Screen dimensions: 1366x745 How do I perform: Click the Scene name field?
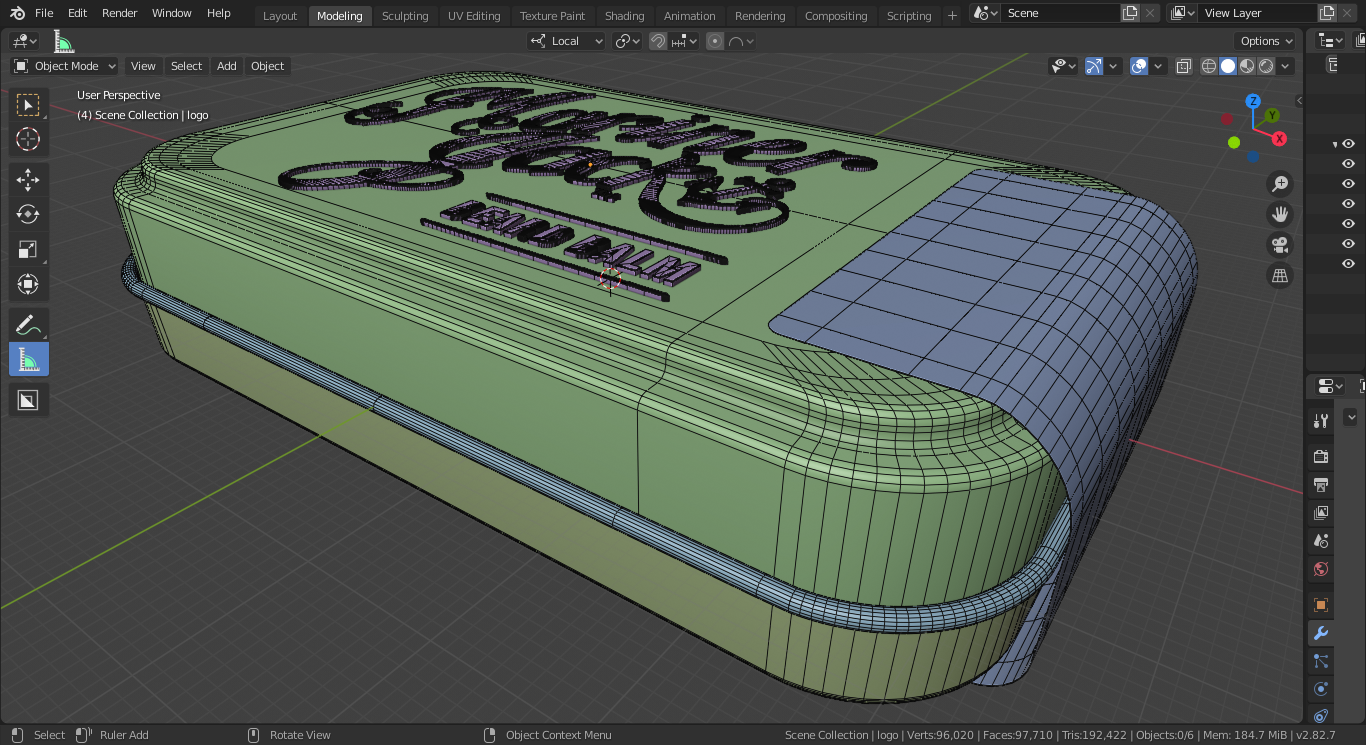click(x=1060, y=13)
